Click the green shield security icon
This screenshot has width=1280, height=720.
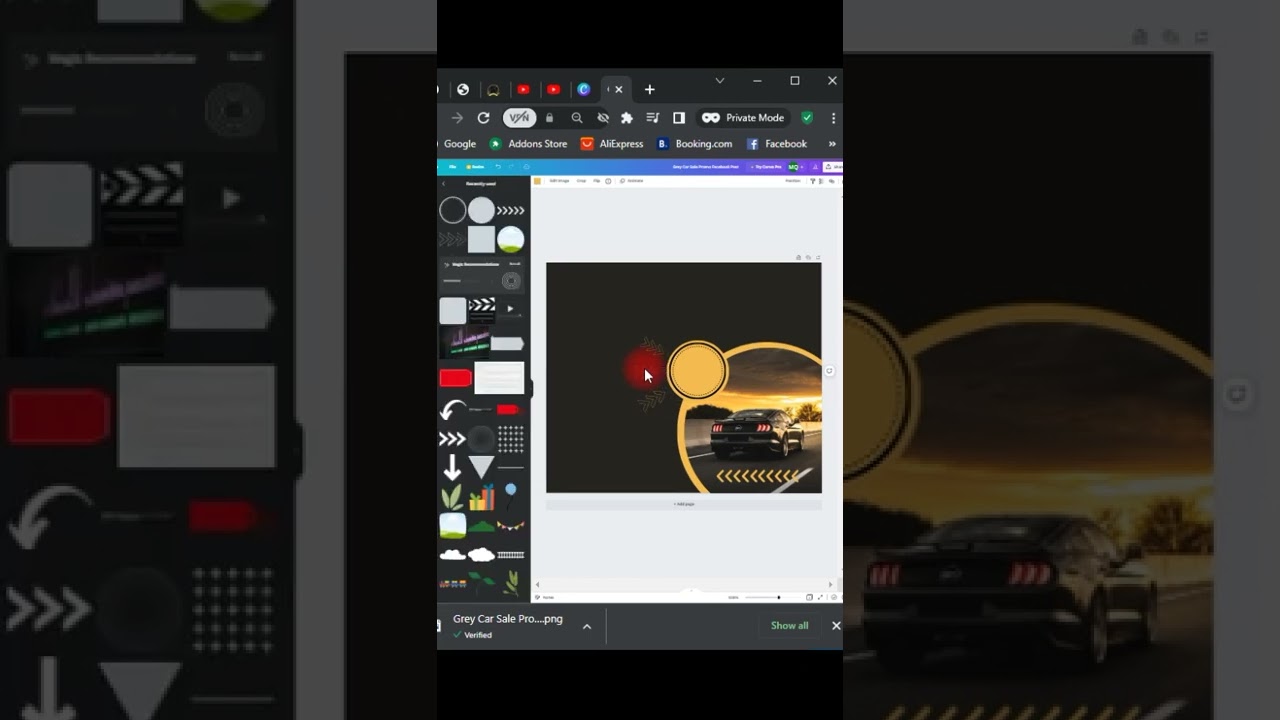click(807, 118)
